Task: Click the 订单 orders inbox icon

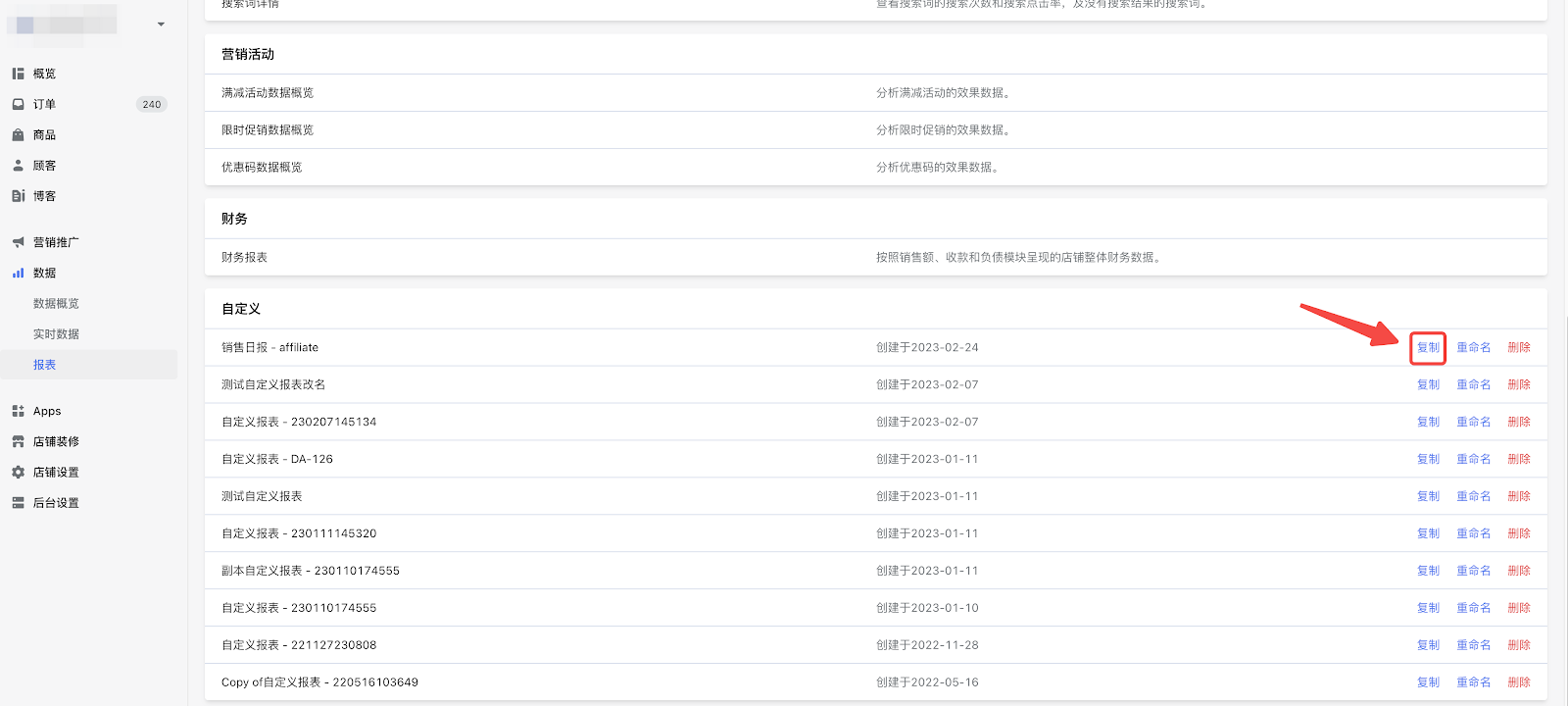Action: coord(18,104)
